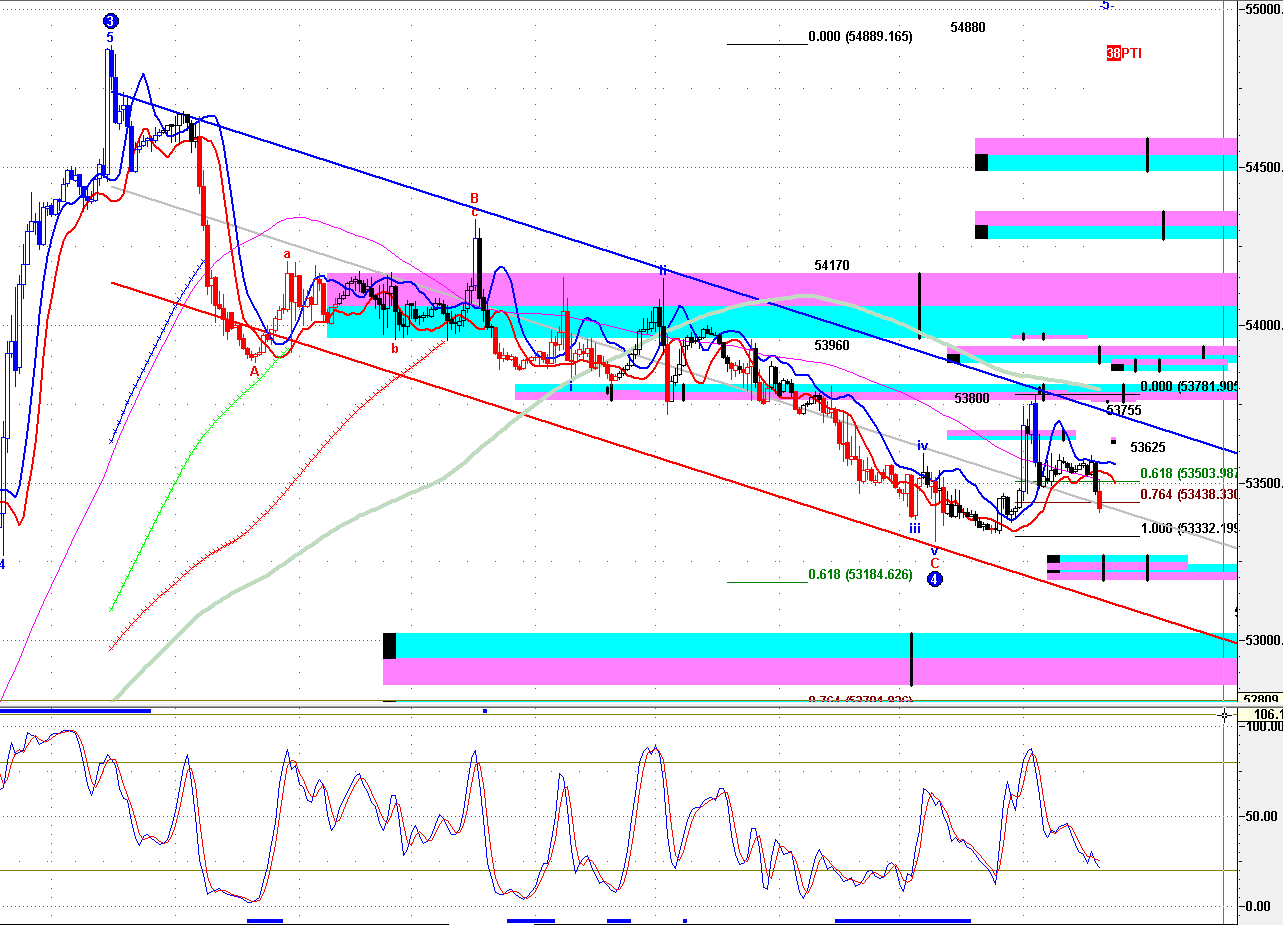Select the red B wave label
Viewport: 1283px width, 925px height.
pyautogui.click(x=475, y=198)
